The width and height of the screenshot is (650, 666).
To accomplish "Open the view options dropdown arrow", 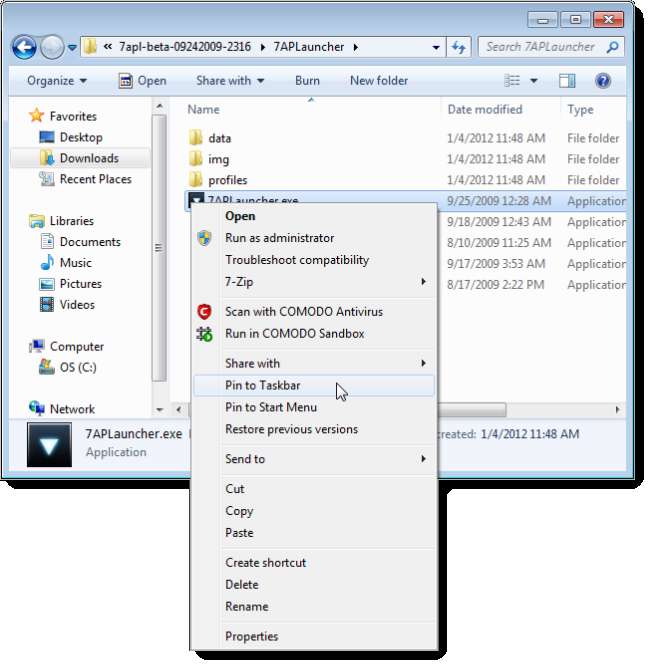I will coord(534,81).
